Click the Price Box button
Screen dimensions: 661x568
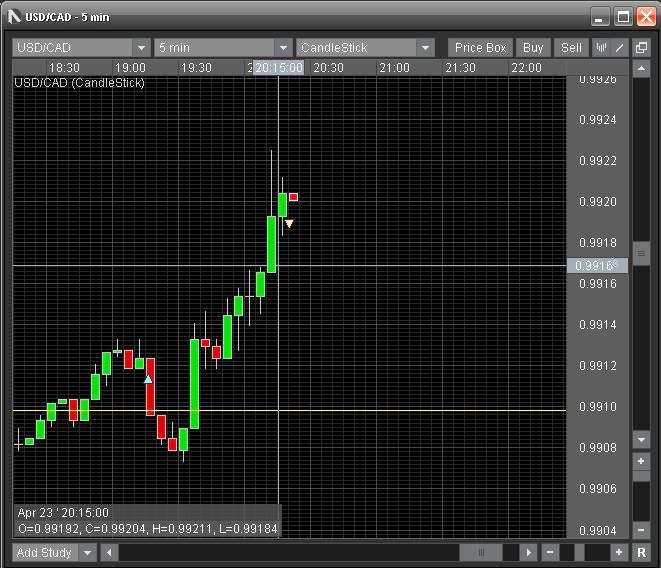pyautogui.click(x=481, y=48)
